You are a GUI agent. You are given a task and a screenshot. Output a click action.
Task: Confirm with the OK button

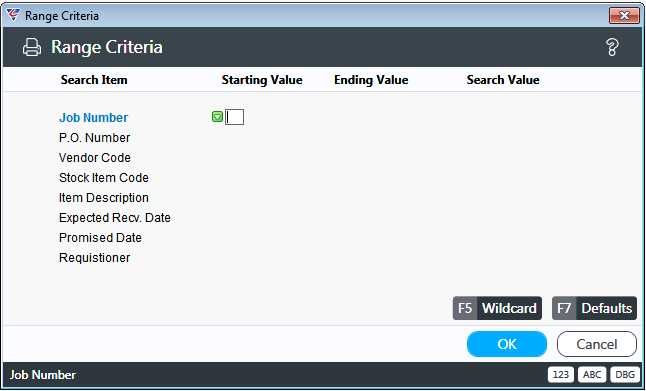507,344
